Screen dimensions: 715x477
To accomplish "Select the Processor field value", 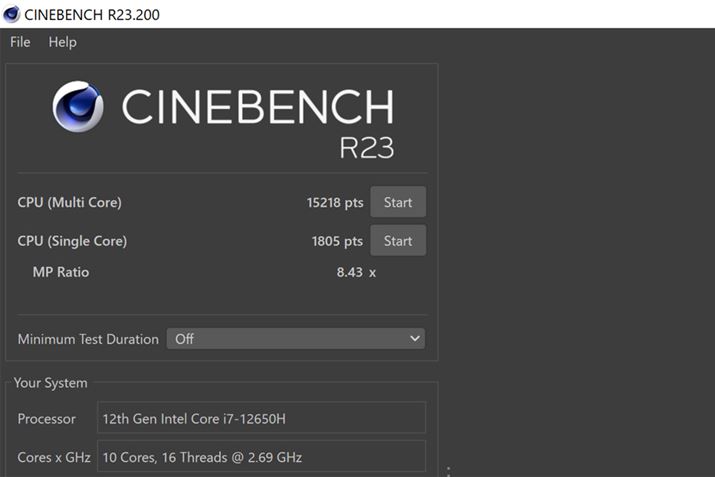I will coord(262,418).
